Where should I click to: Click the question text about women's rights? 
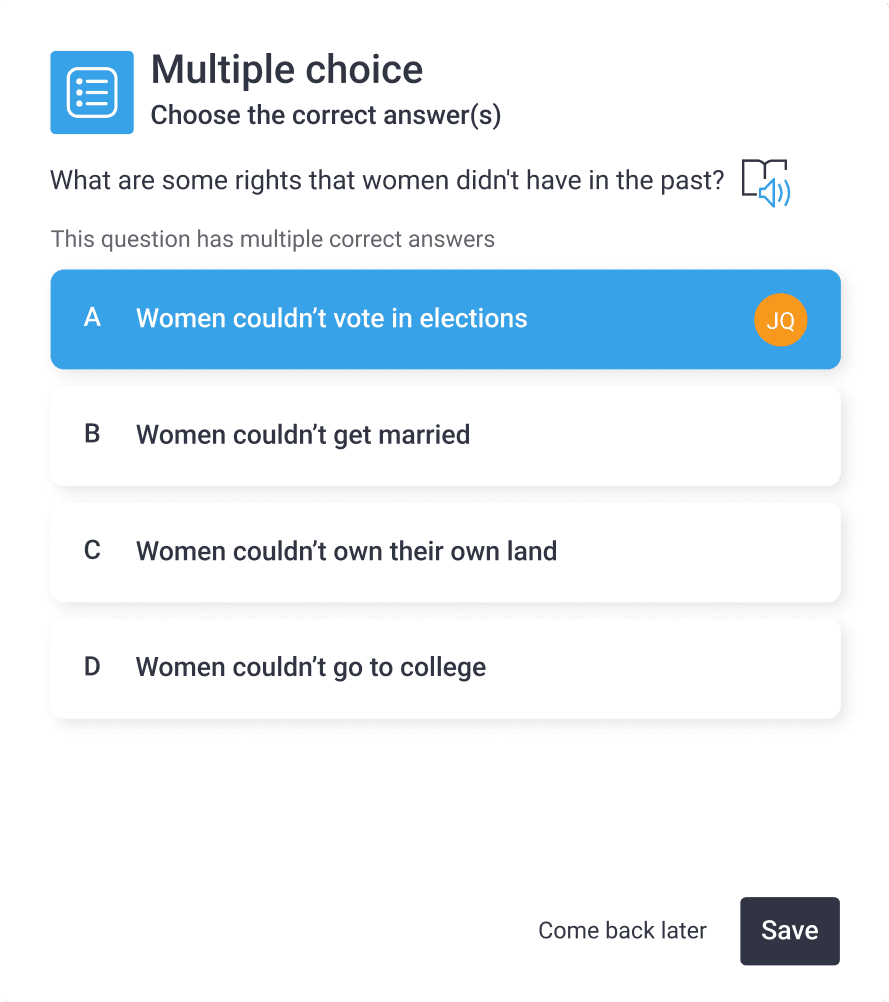[x=387, y=181]
